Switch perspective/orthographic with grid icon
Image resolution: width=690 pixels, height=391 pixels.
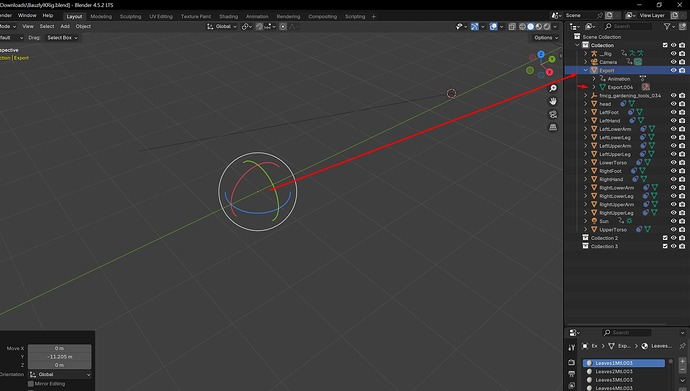pos(553,127)
